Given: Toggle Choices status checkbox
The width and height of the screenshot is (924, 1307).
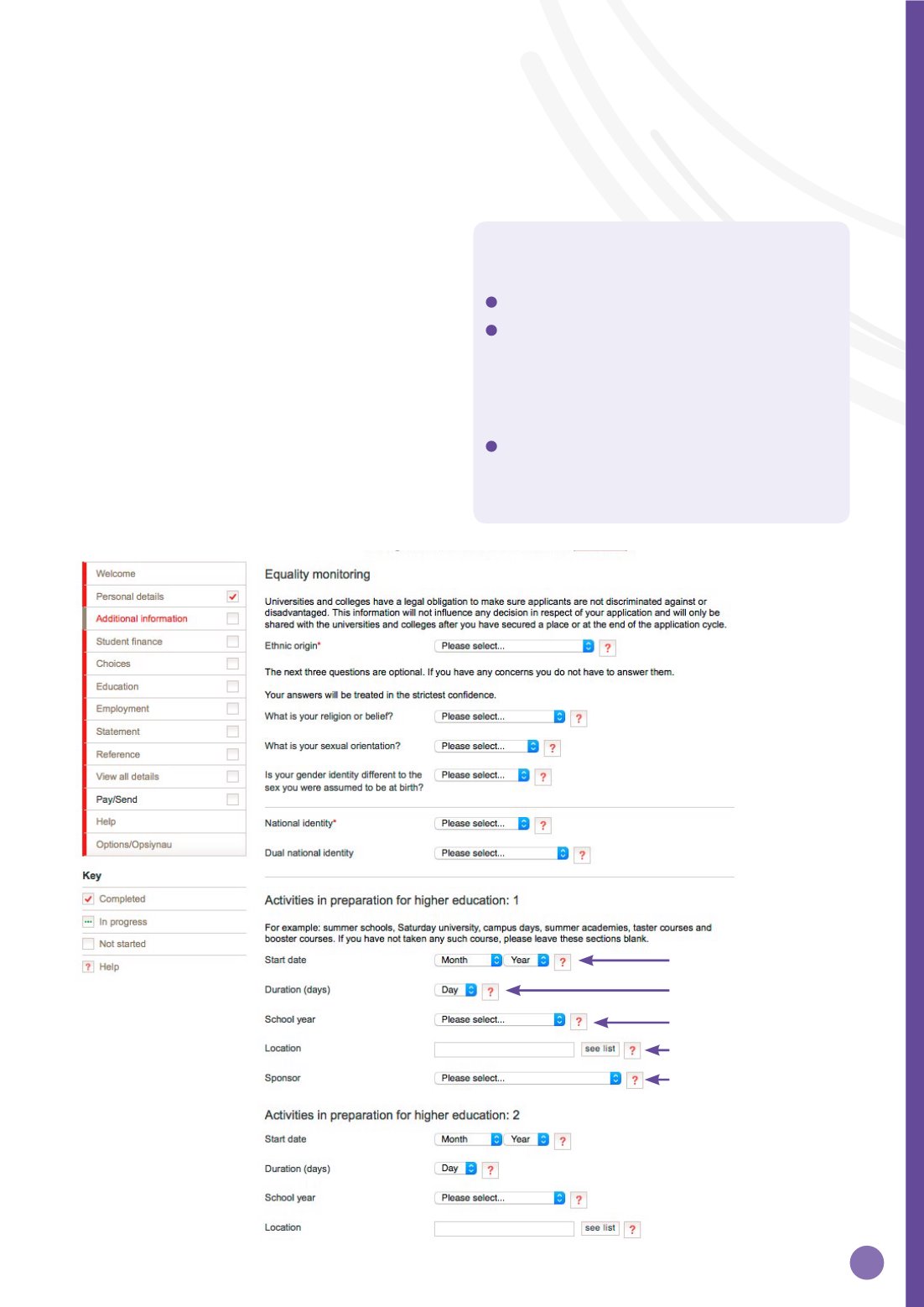Looking at the screenshot, I should pos(233,664).
